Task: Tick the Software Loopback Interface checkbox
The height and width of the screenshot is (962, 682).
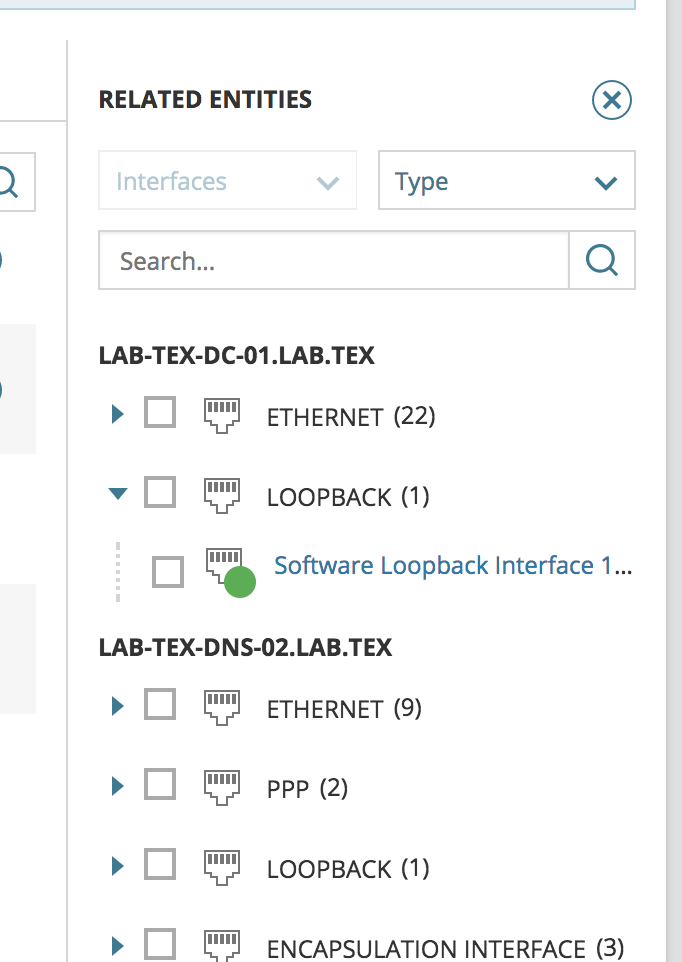Action: [x=167, y=572]
